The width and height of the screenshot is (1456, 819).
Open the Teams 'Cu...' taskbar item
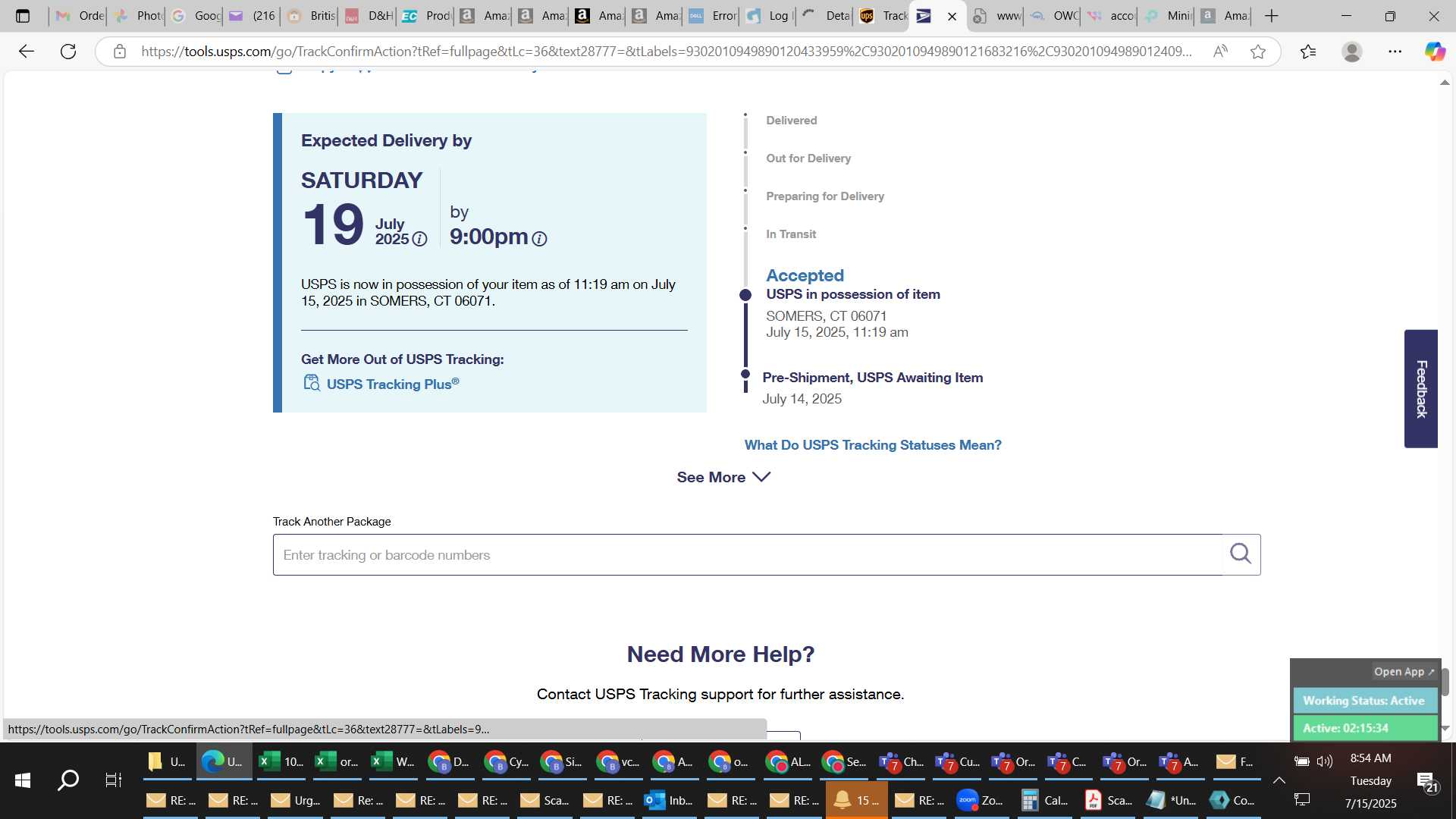pyautogui.click(x=958, y=761)
